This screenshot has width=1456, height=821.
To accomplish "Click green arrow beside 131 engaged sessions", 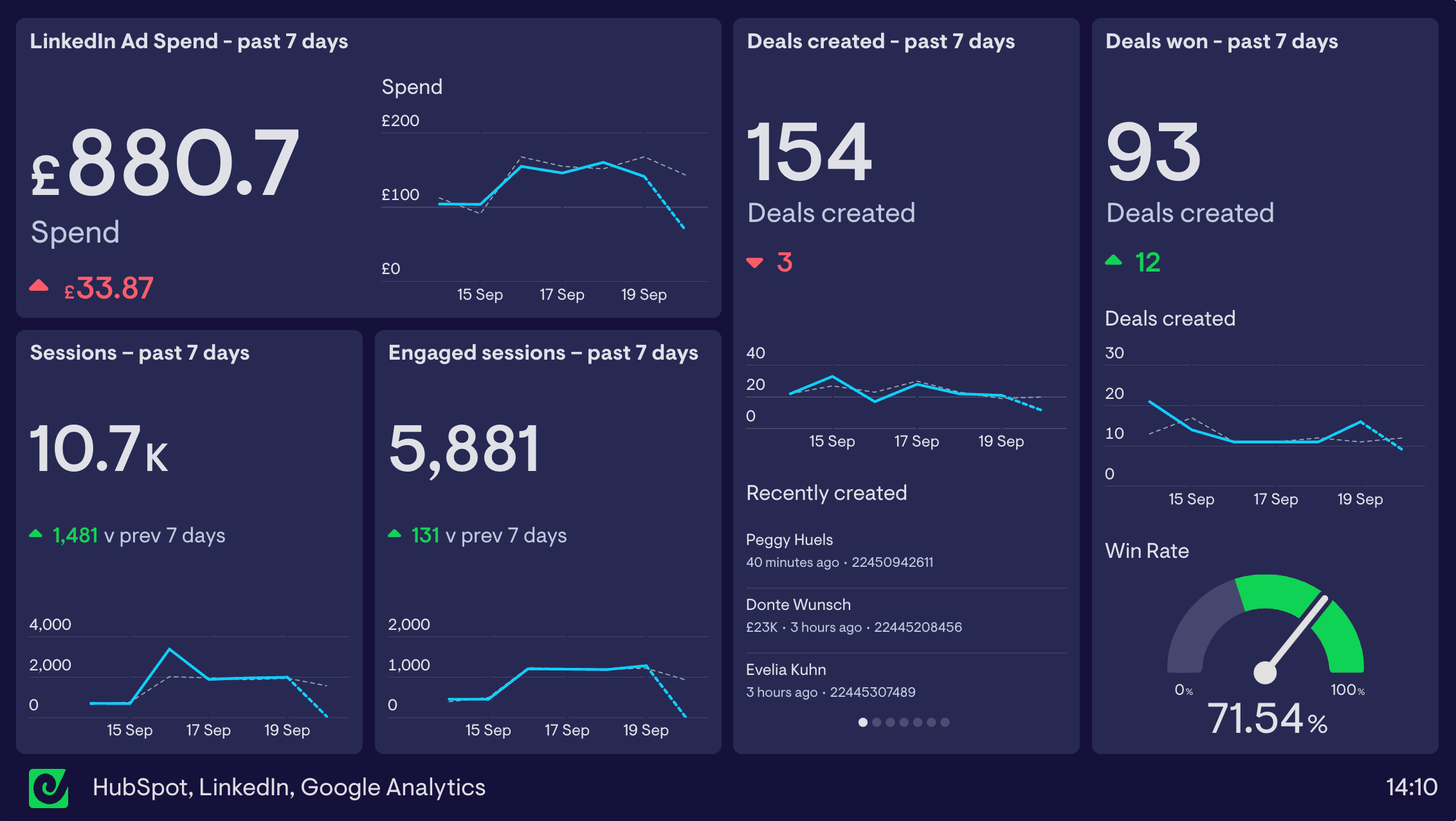I will coord(394,534).
